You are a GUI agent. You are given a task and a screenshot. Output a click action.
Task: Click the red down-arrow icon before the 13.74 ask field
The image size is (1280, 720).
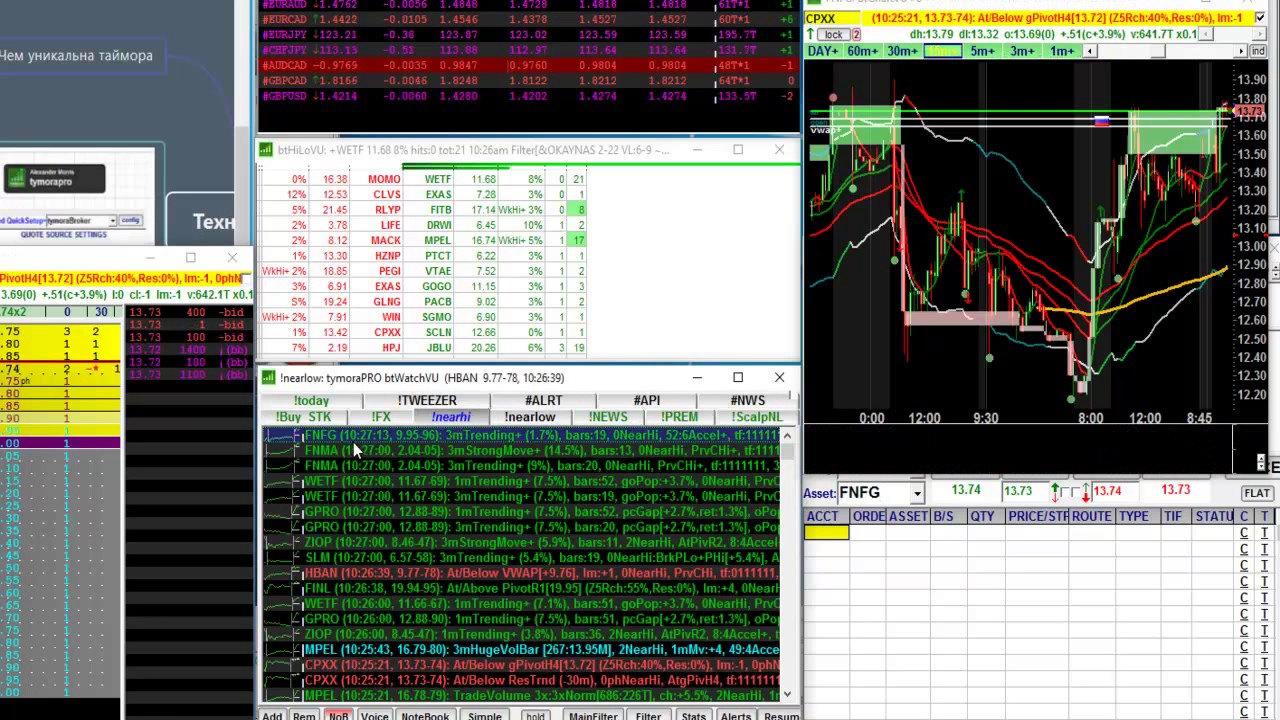tap(1085, 492)
